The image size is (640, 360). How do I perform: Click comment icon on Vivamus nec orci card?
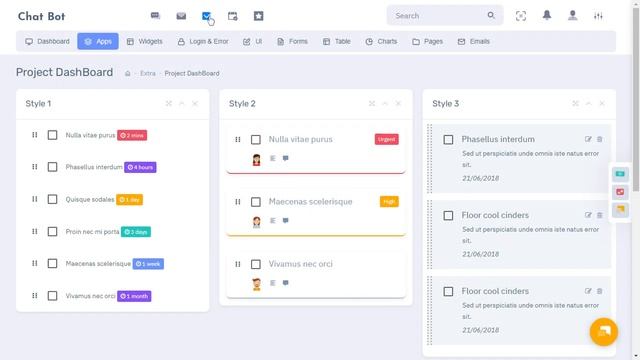tap(286, 283)
